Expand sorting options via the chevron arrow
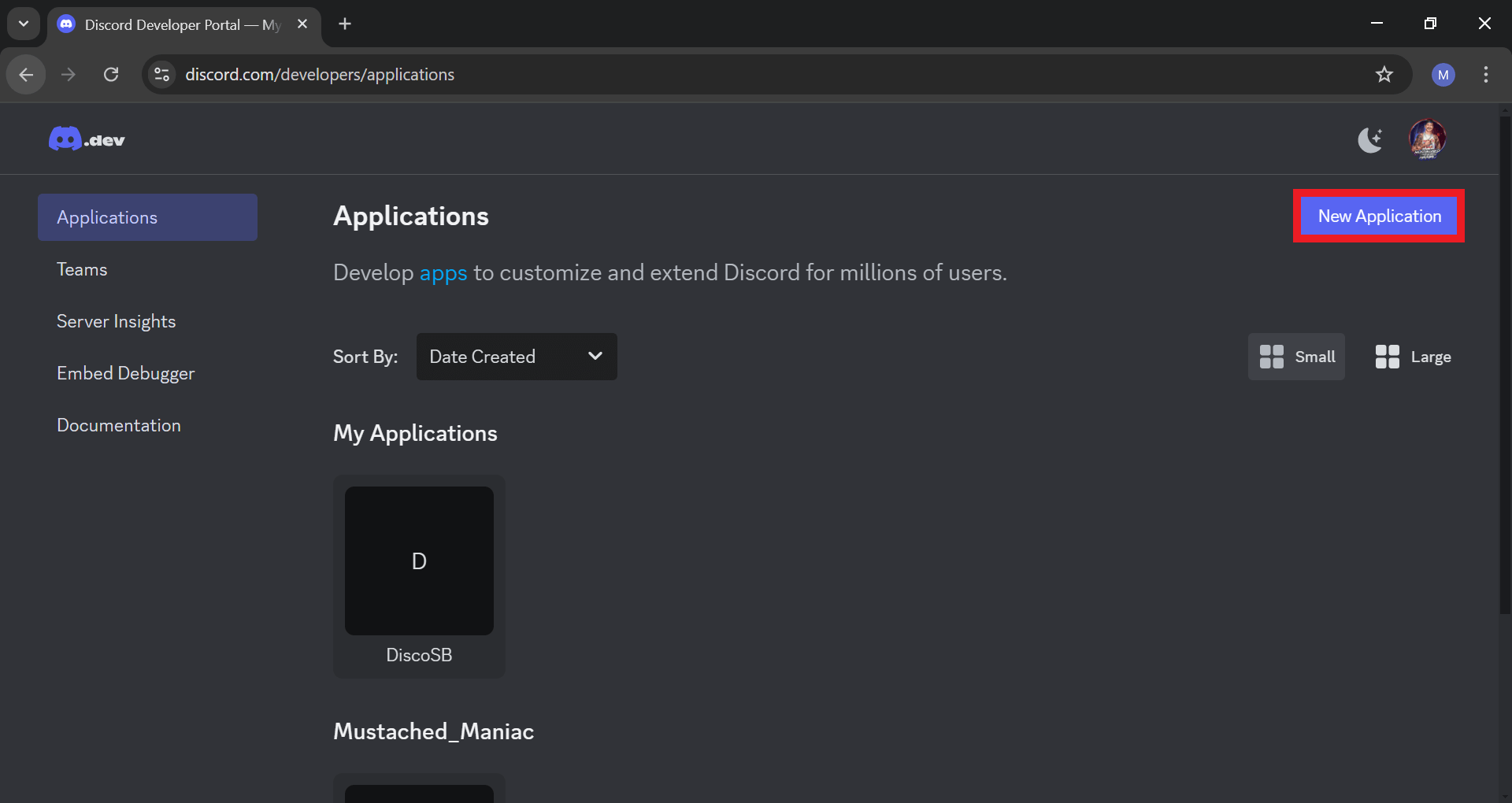 (595, 356)
